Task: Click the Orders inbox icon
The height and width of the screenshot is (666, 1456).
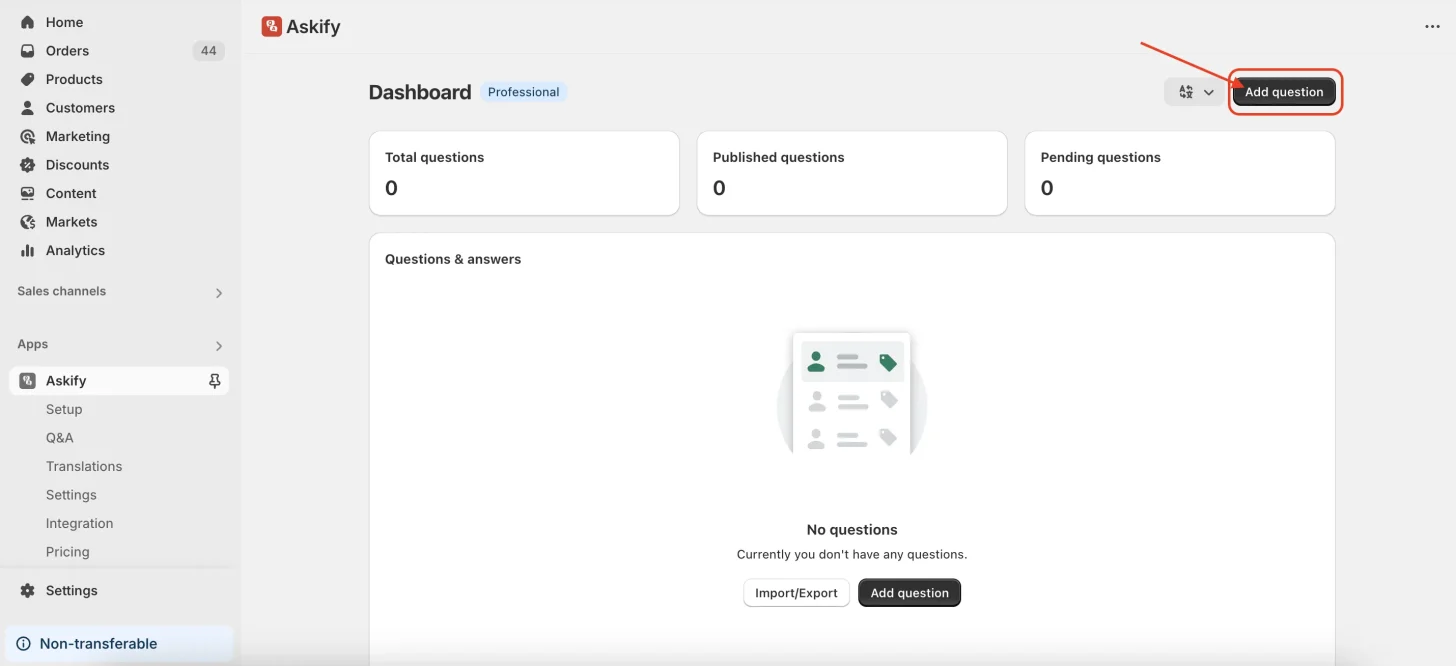Action: (x=28, y=51)
